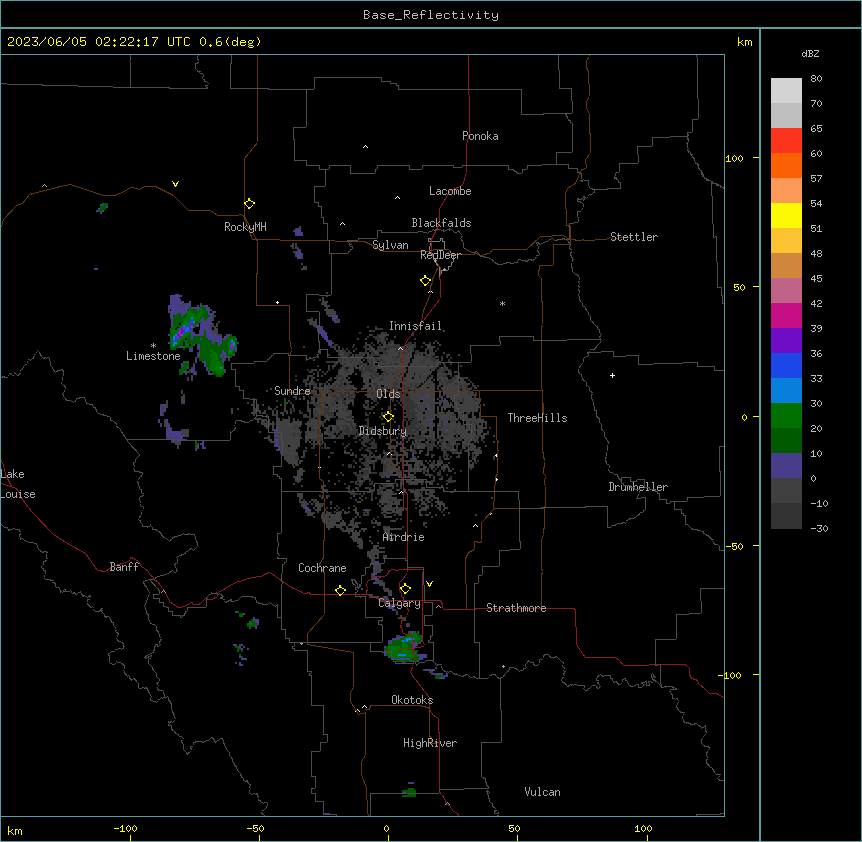The width and height of the screenshot is (862, 842).
Task: Click the Okotoks label
Action: 412,700
